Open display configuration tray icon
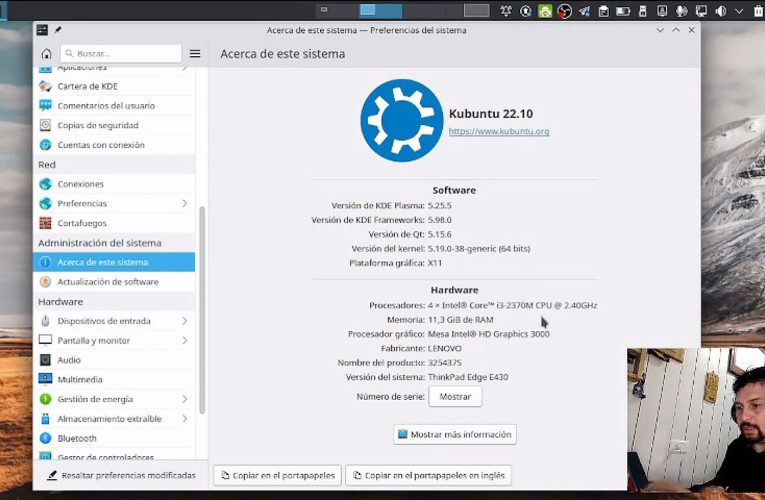 tap(701, 11)
